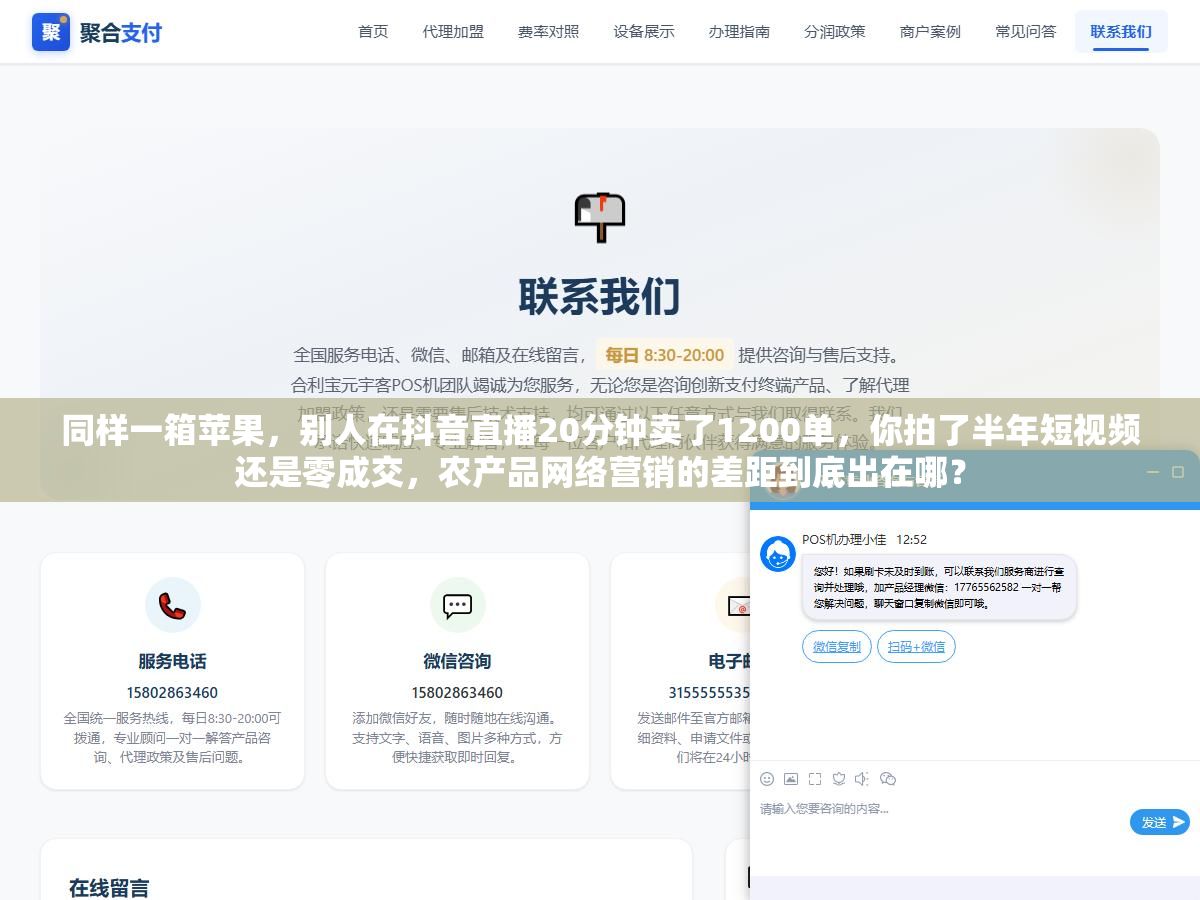This screenshot has width=1200, height=900.
Task: Click the 微信咨询 card heading
Action: coord(457,661)
